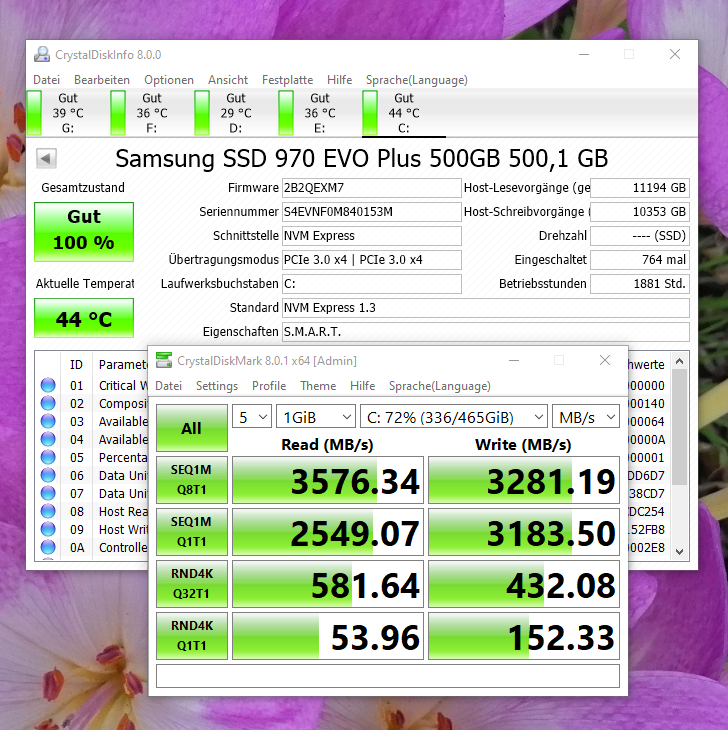
Task: Open Settings menu in CrystalDiskMark
Action: 217,386
